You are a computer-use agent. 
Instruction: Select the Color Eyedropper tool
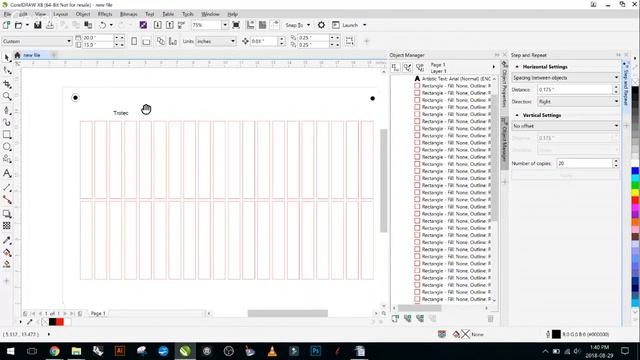[7, 240]
